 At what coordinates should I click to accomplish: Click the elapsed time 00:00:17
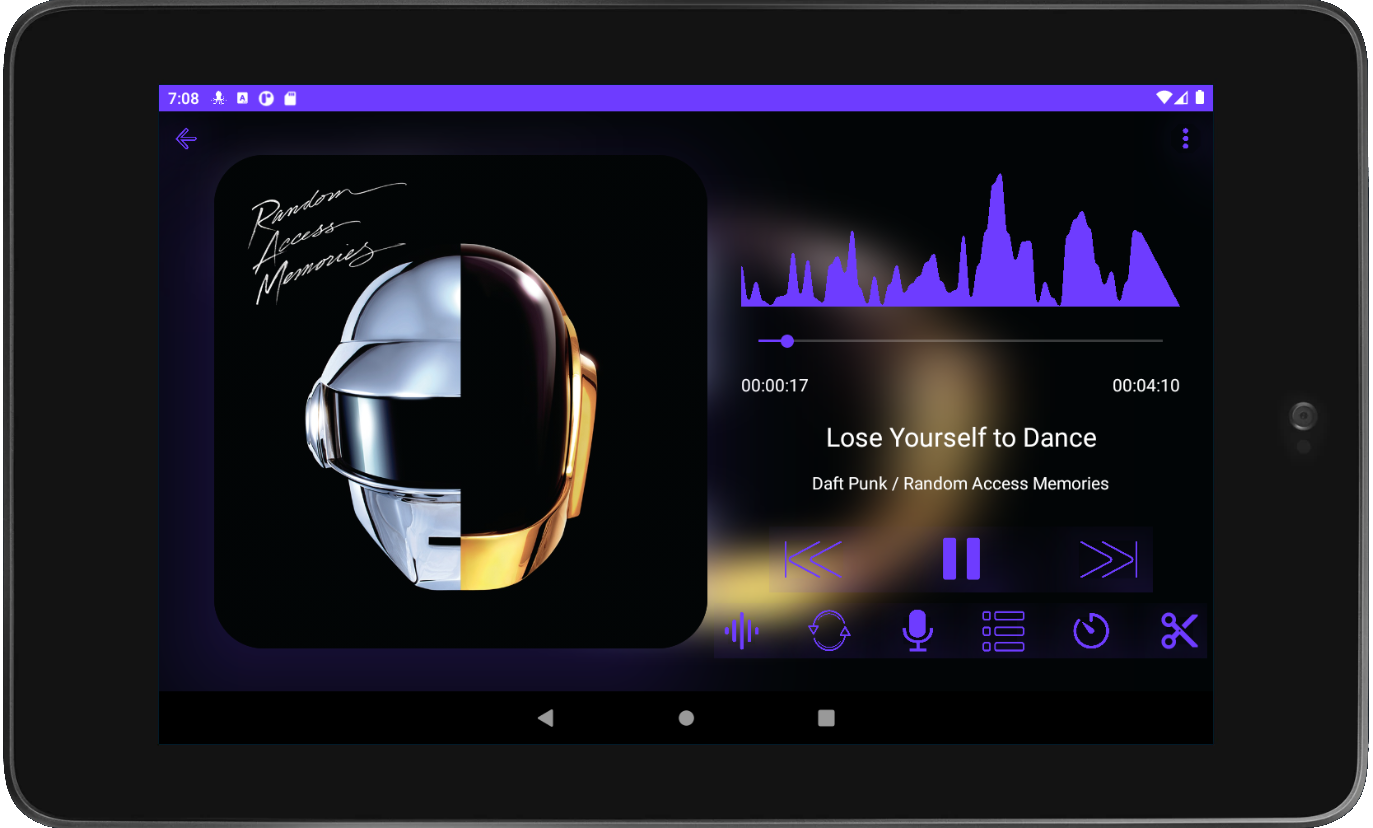tap(774, 386)
